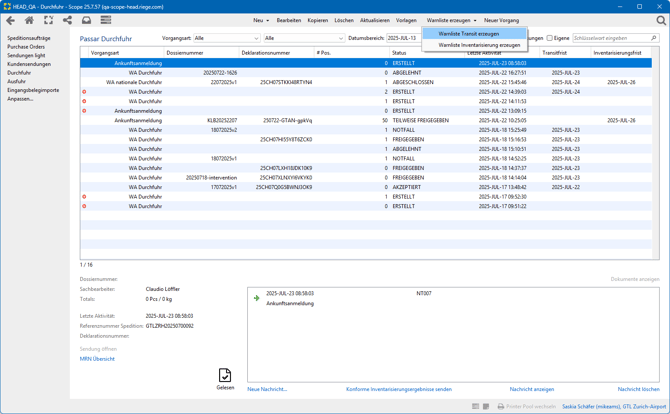This screenshot has width=670, height=414.
Task: Click Bearbeiten in the toolbar
Action: click(x=288, y=20)
